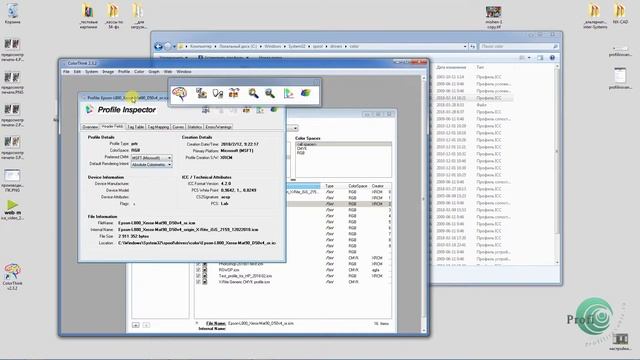Click first header icon next to Profile Inspector title
This screenshot has width=640, height=360.
pos(206,110)
